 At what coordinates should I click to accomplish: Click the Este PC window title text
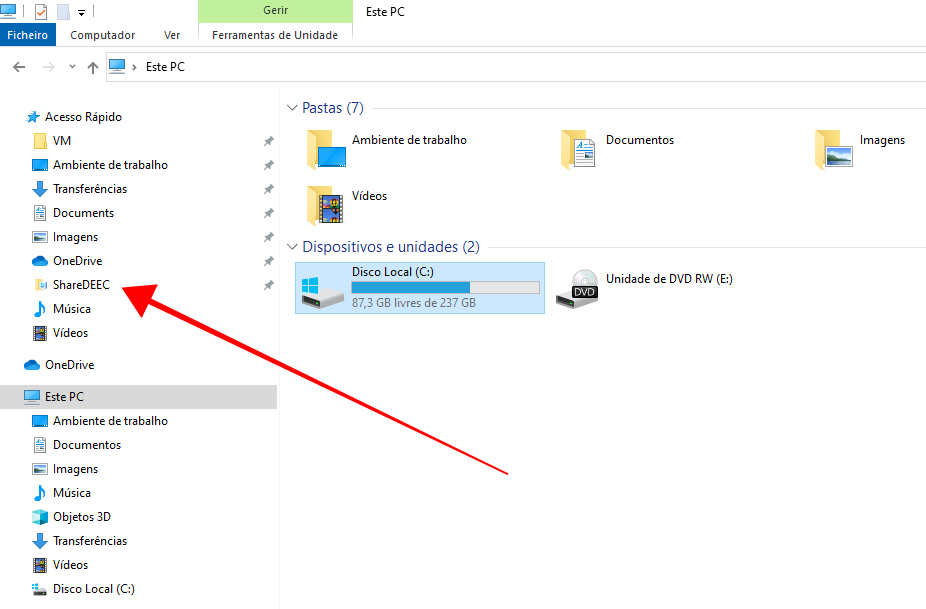click(x=385, y=12)
